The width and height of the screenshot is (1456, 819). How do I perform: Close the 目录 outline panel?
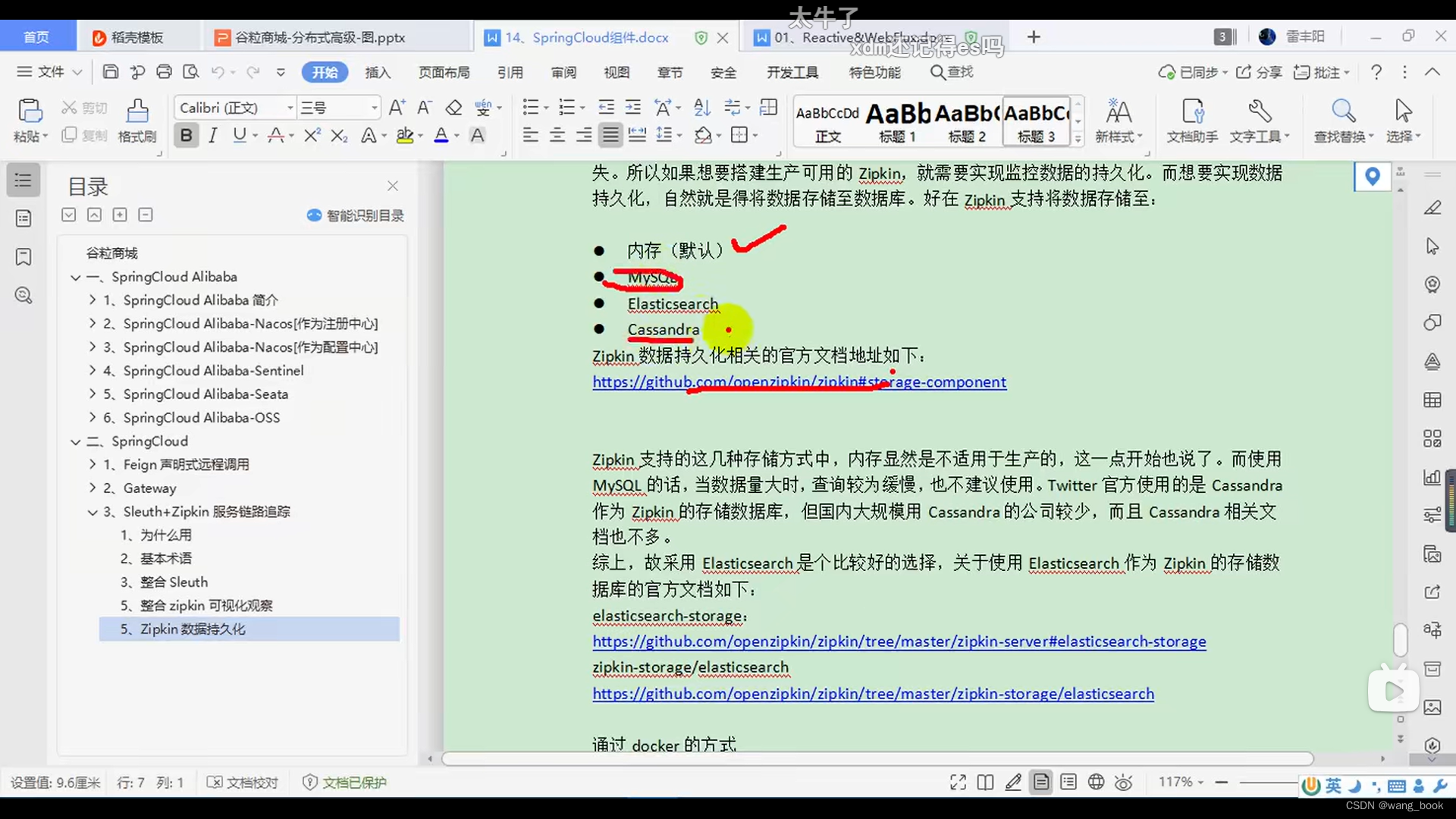point(392,186)
